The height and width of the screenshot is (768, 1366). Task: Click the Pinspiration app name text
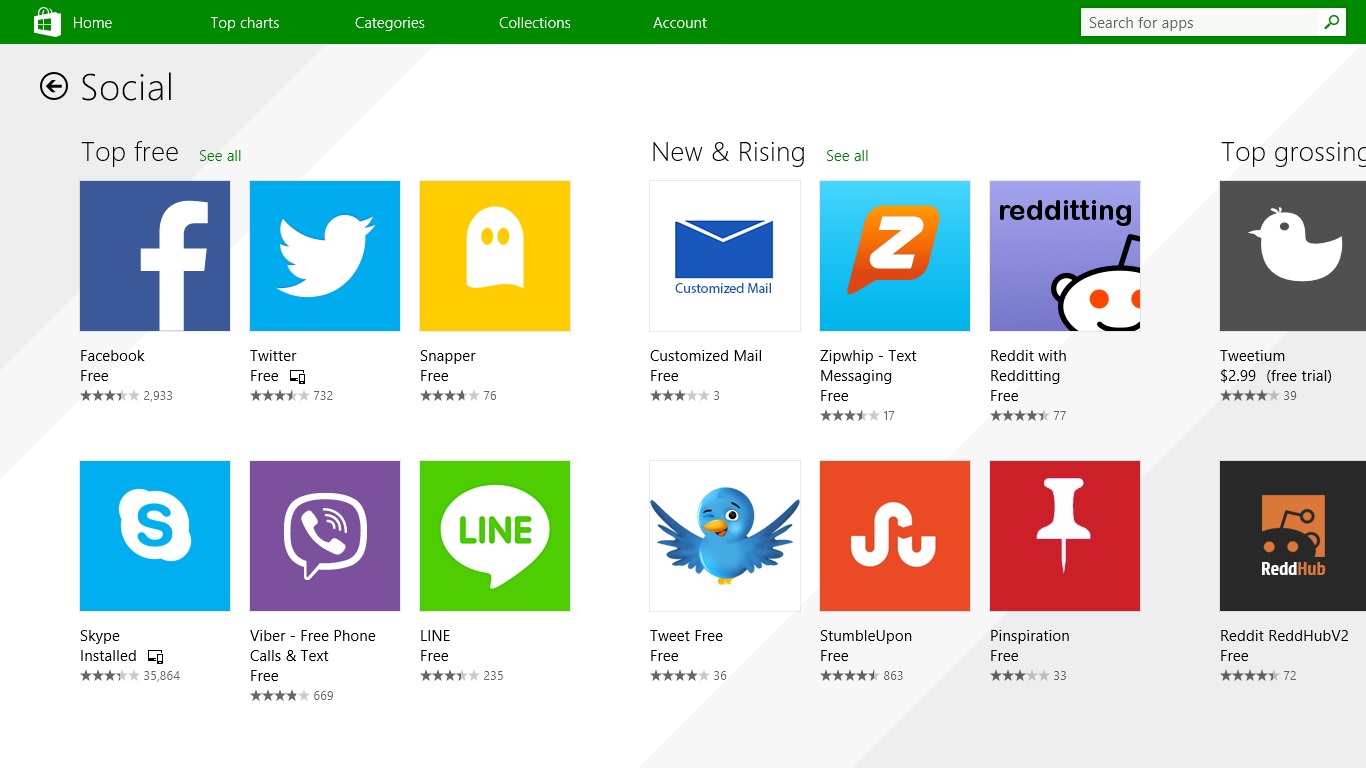click(x=1030, y=636)
